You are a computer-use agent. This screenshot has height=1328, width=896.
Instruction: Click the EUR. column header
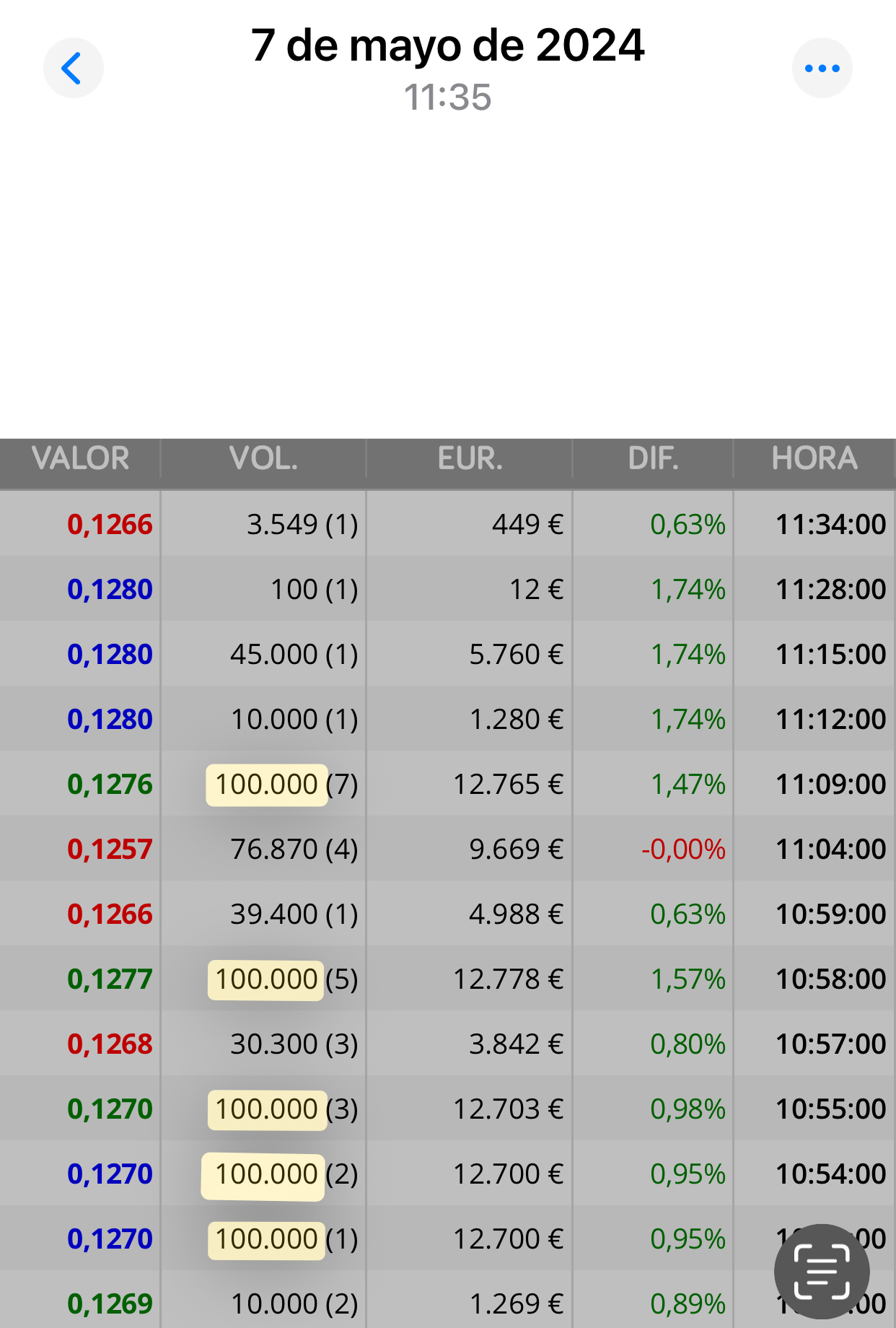470,459
